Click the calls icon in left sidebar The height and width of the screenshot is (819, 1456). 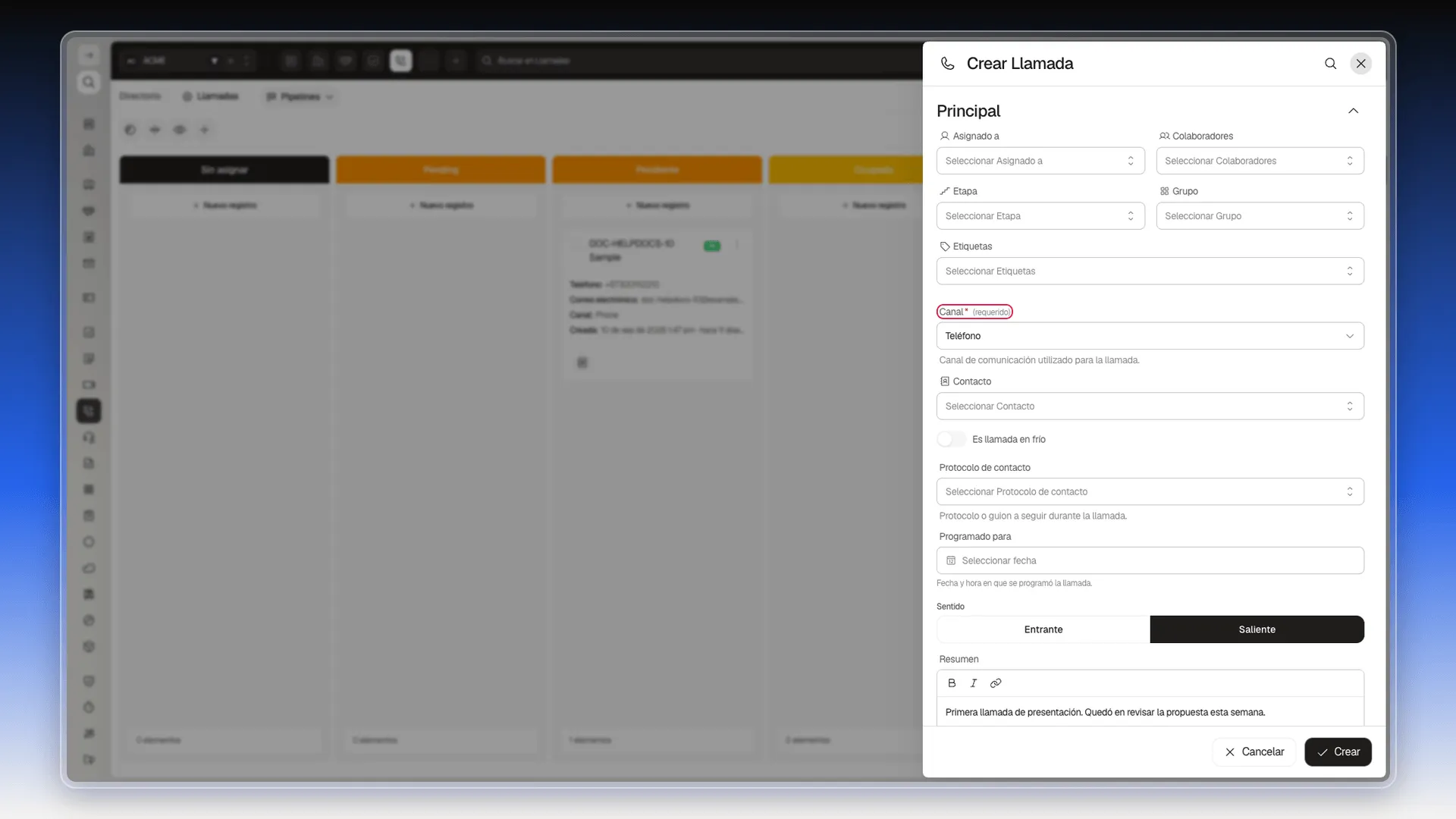[x=89, y=411]
